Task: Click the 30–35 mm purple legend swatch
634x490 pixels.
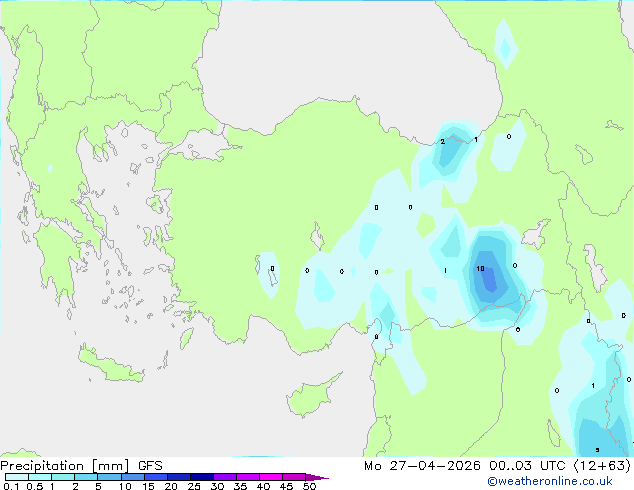Action: coord(225,477)
